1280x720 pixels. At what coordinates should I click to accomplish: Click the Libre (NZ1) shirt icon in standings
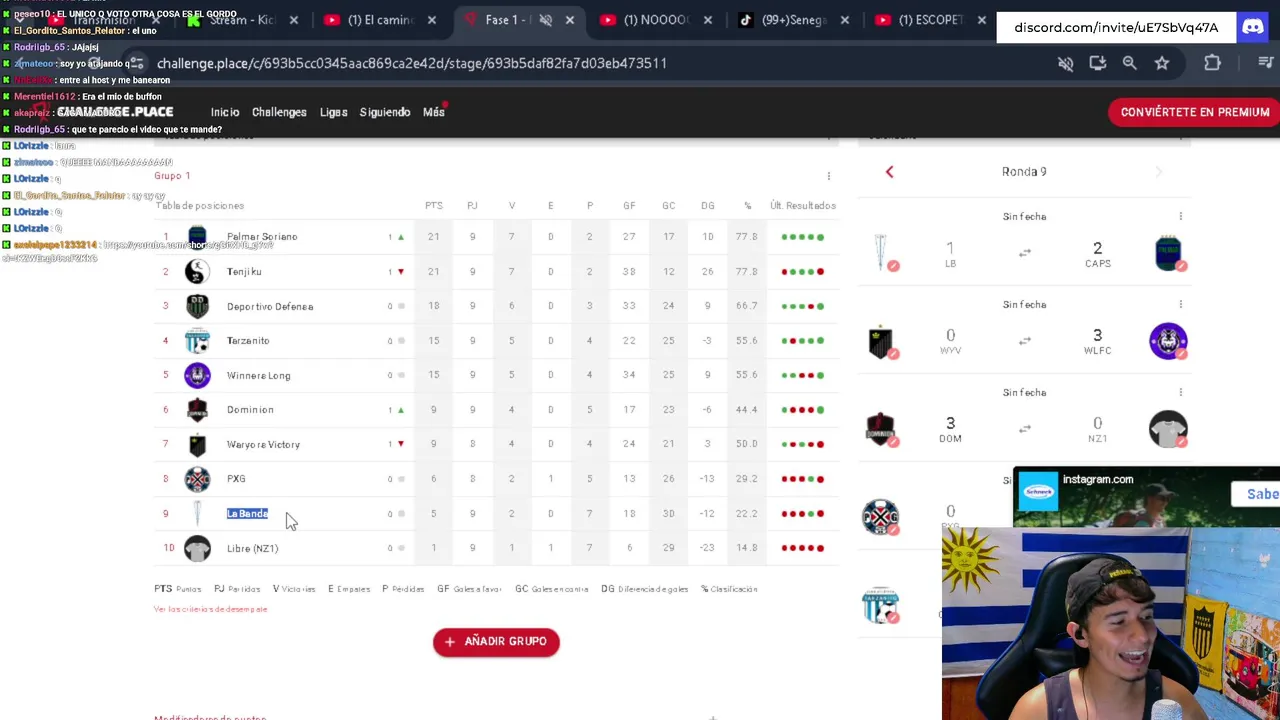pos(197,548)
